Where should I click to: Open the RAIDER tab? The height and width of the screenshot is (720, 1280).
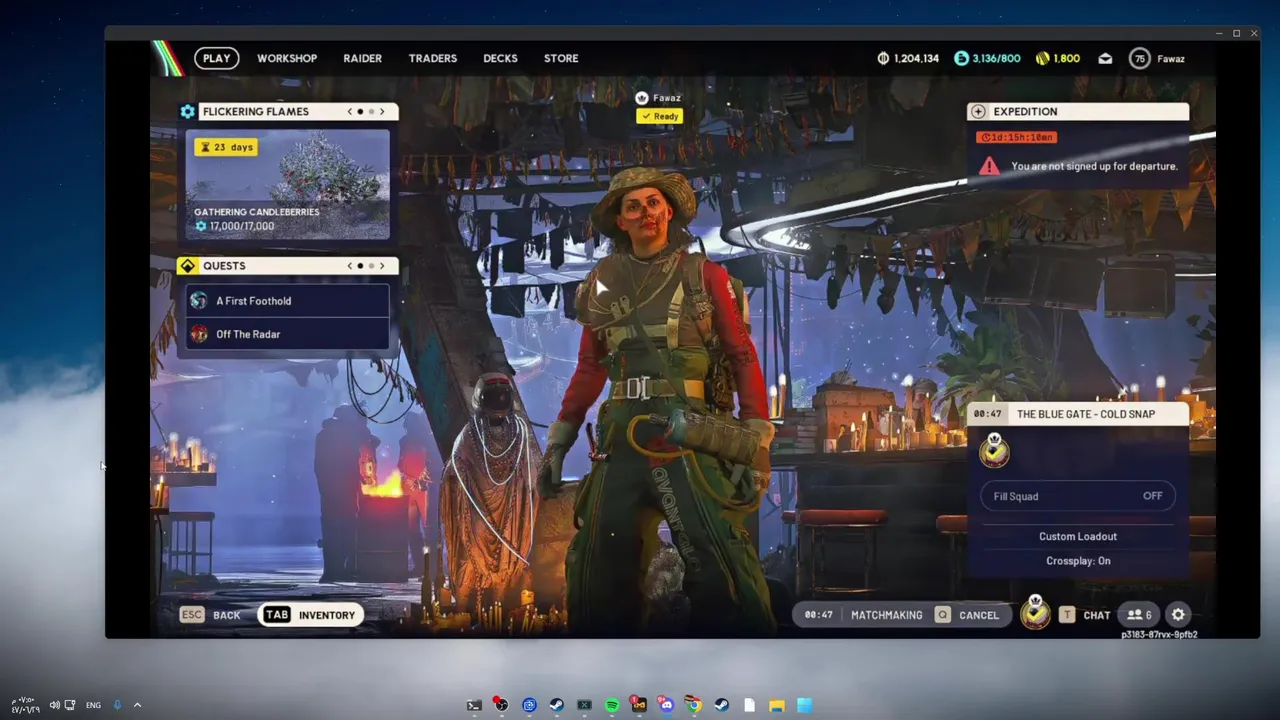point(362,58)
